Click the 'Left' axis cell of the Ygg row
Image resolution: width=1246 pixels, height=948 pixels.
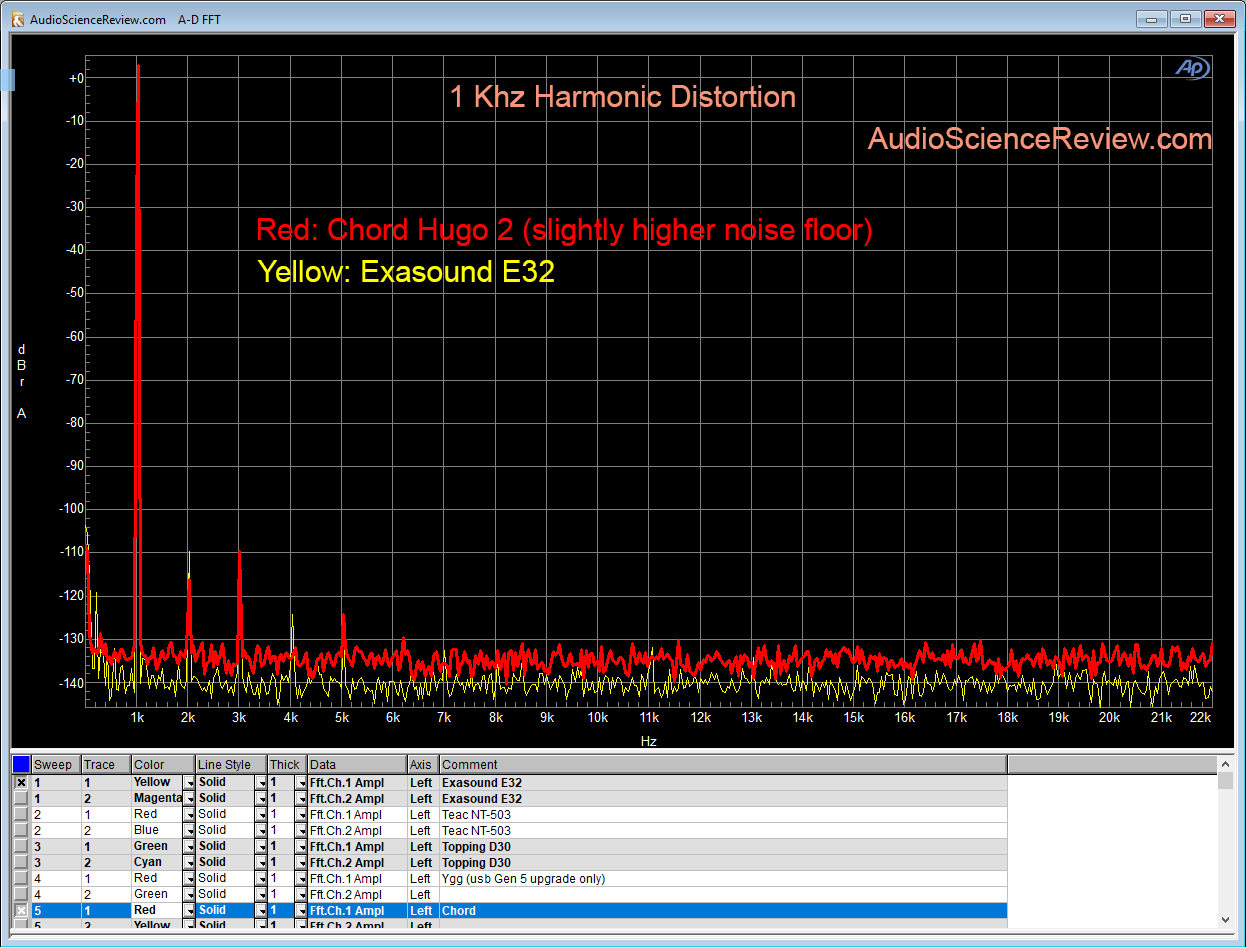pyautogui.click(x=423, y=878)
